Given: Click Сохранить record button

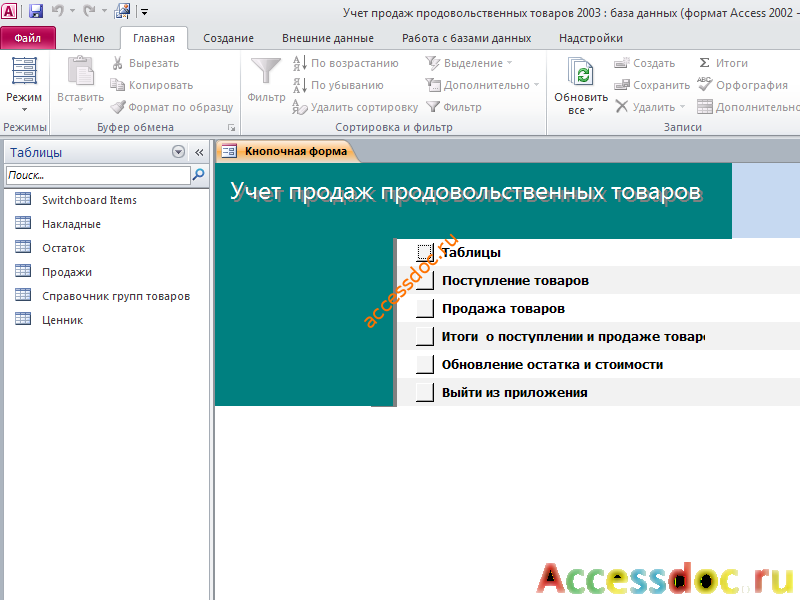Looking at the screenshot, I should point(652,85).
